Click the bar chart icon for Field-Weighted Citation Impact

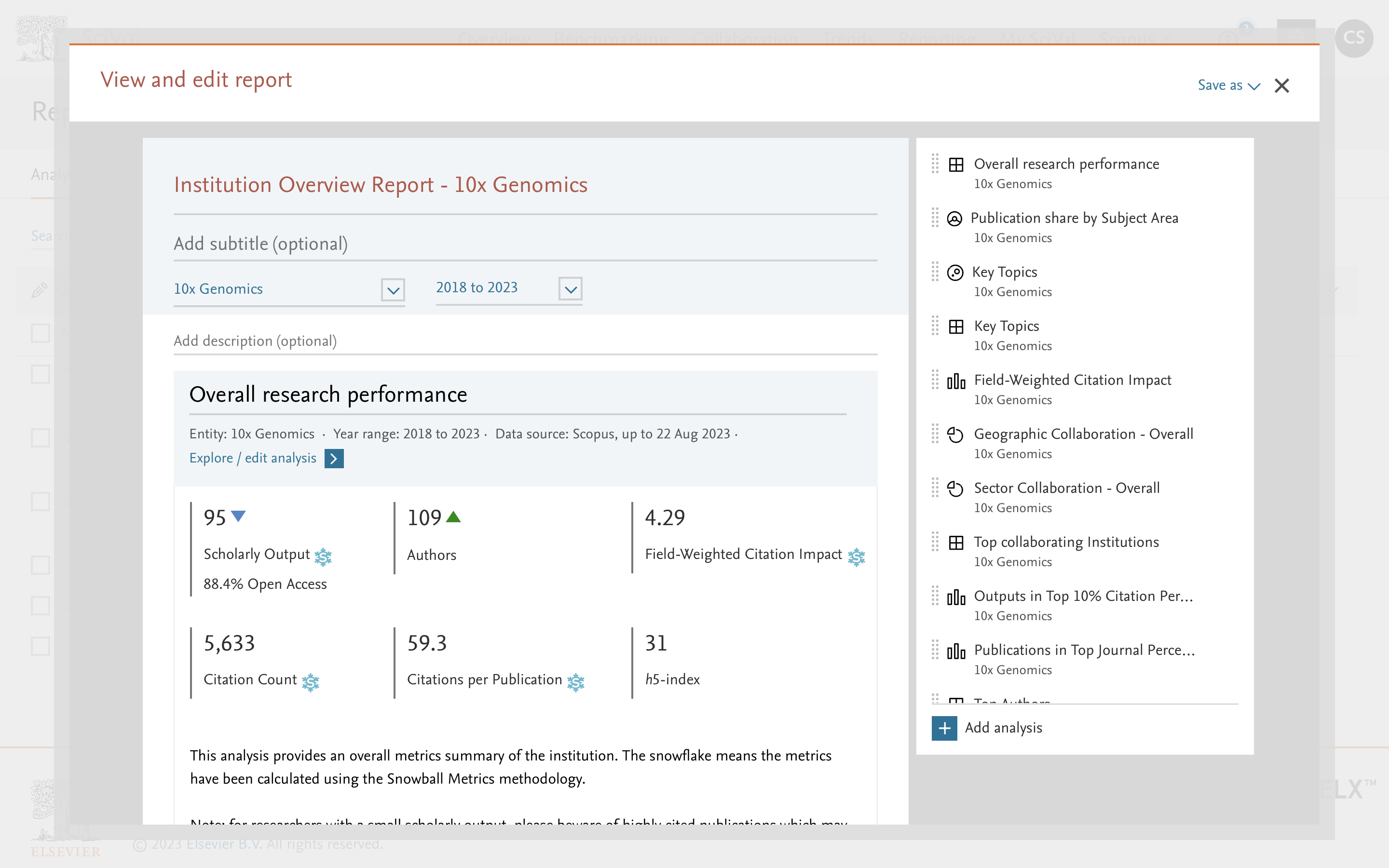tap(956, 380)
